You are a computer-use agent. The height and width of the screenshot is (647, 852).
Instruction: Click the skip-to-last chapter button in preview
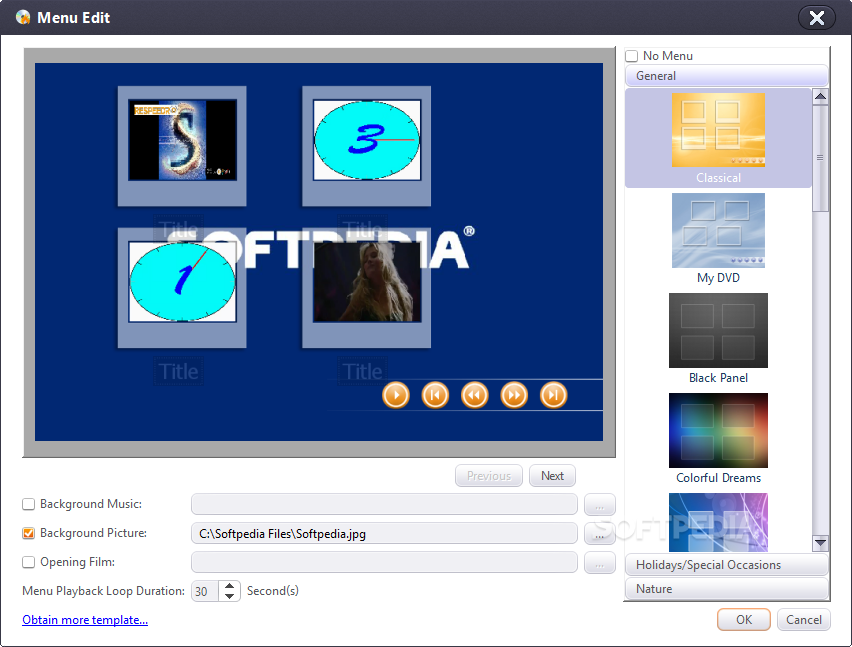pos(553,395)
